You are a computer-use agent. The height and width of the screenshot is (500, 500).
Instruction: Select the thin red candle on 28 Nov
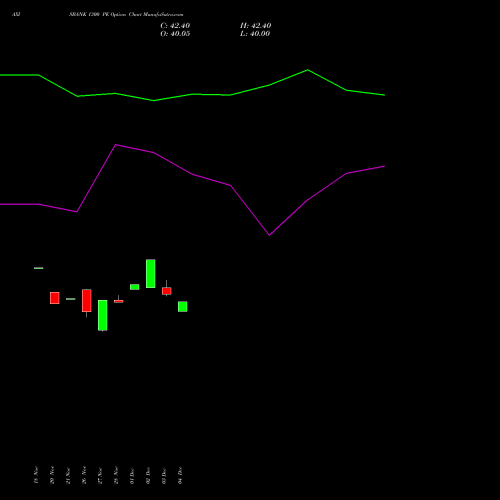click(x=119, y=301)
